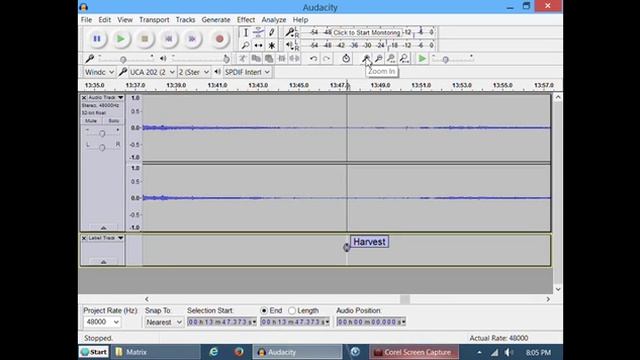Select the I-beam Selection tool
This screenshot has height=360, width=640.
coord(245,32)
